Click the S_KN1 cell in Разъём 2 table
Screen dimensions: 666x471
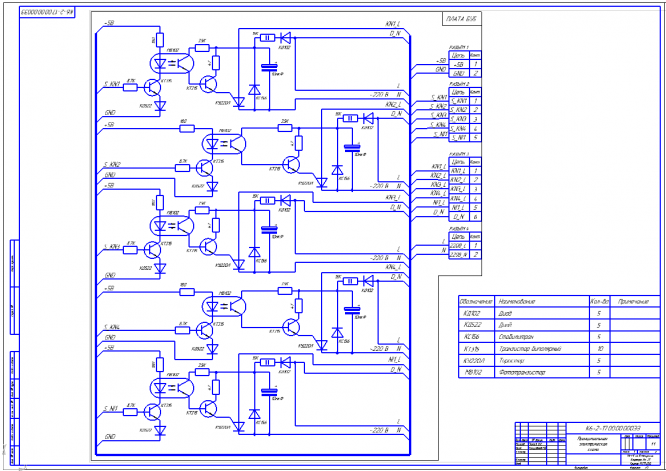(x=459, y=101)
